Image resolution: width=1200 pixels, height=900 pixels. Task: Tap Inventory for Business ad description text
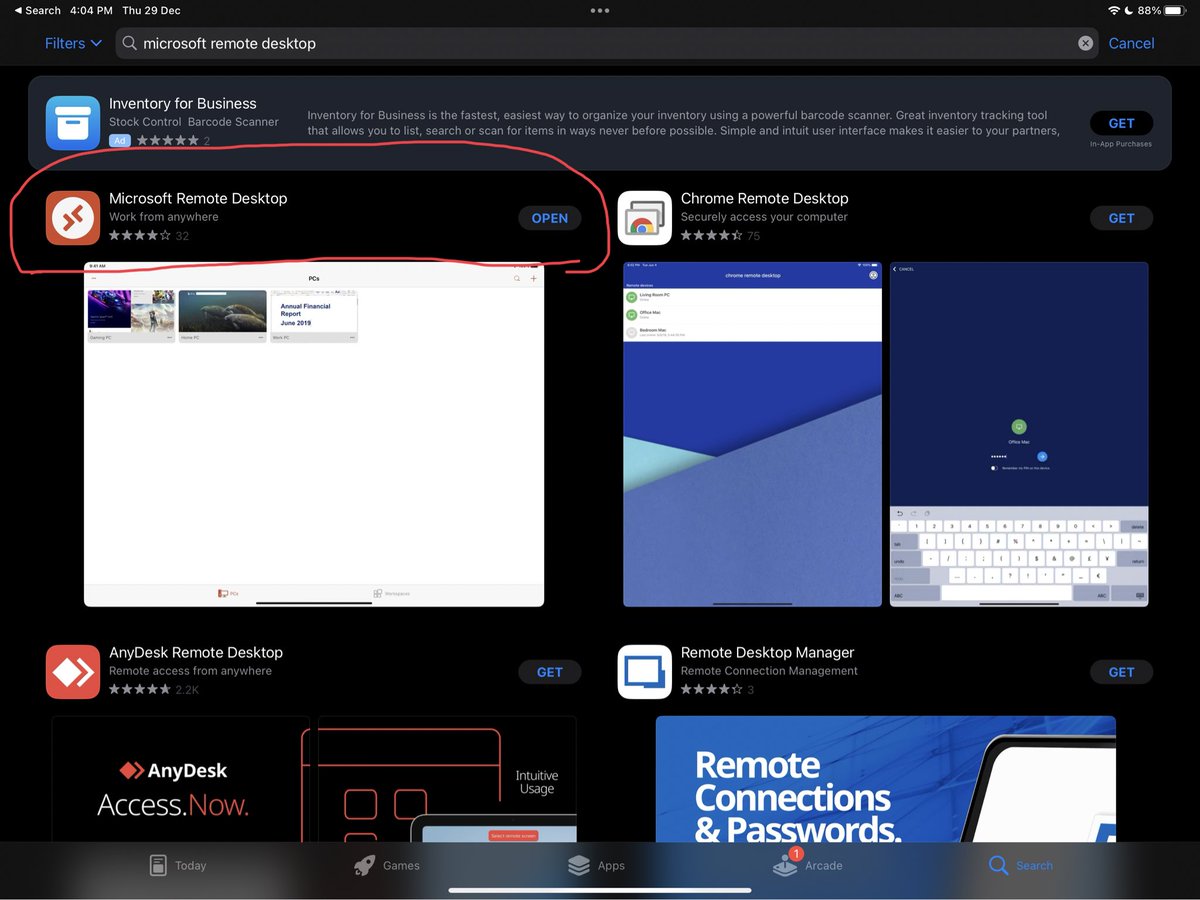point(683,123)
